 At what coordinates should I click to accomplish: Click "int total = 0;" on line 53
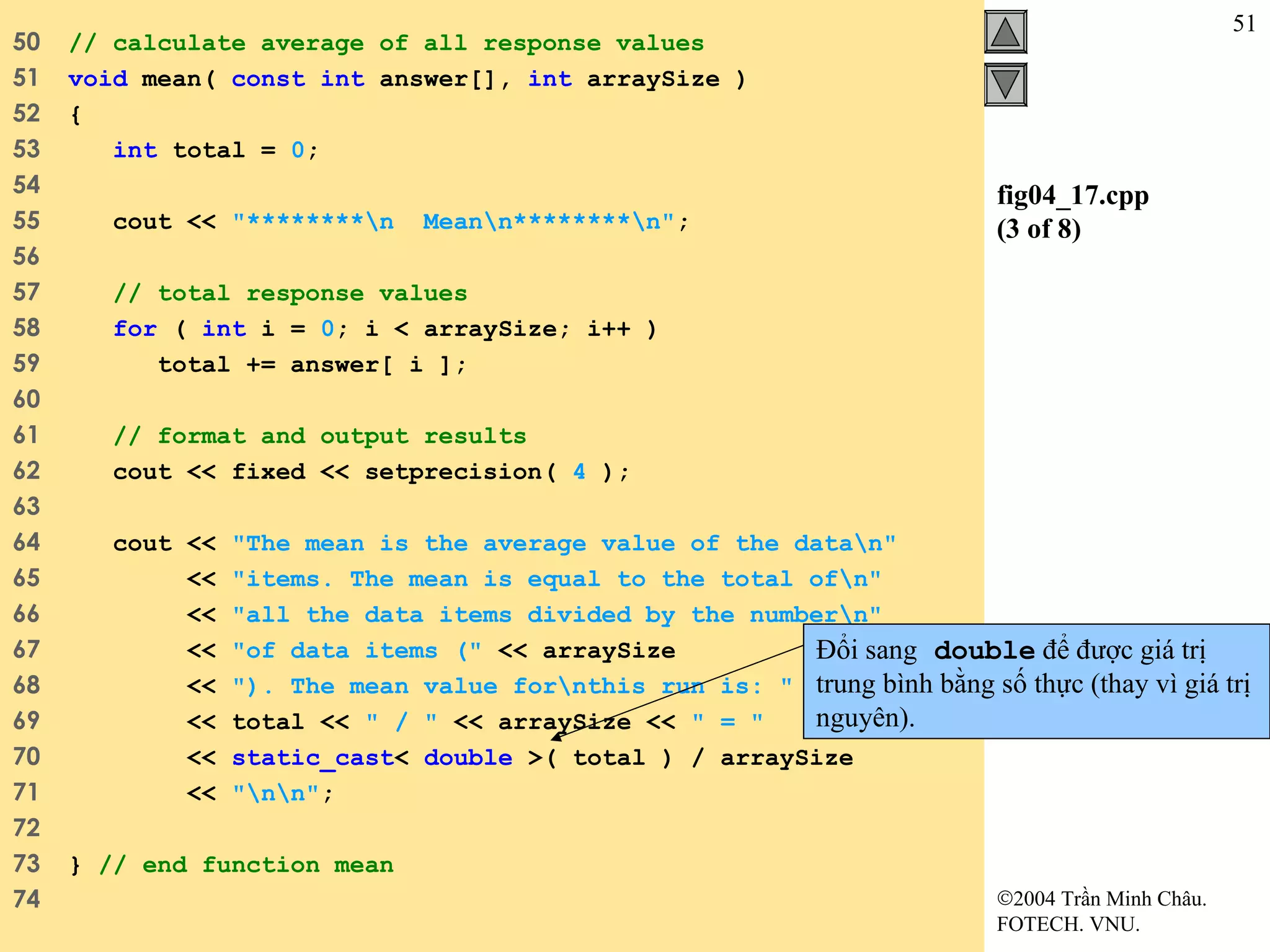(x=215, y=151)
